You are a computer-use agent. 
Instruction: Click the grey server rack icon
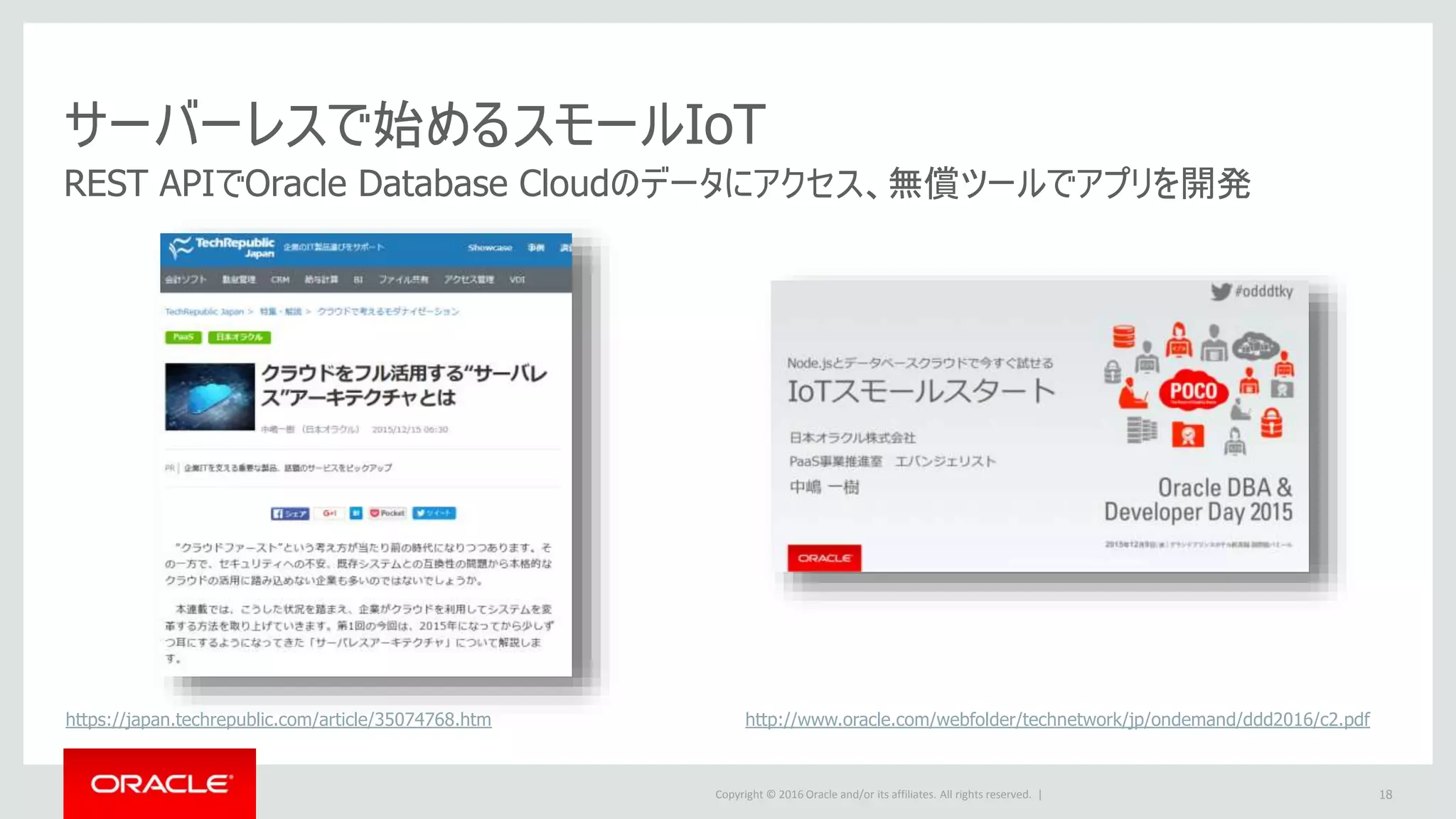1142,430
